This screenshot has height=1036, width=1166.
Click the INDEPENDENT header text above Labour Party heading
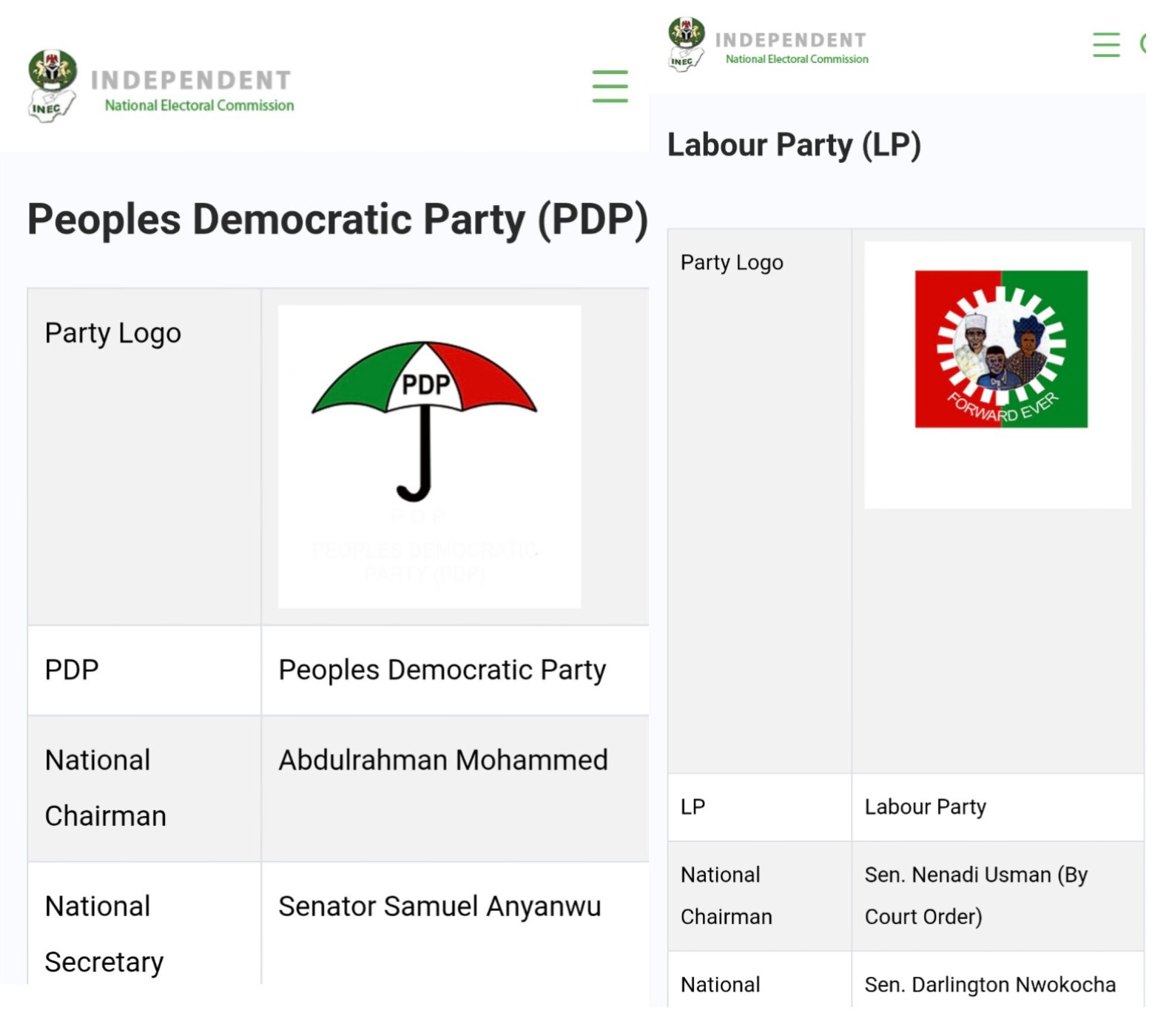tap(790, 40)
